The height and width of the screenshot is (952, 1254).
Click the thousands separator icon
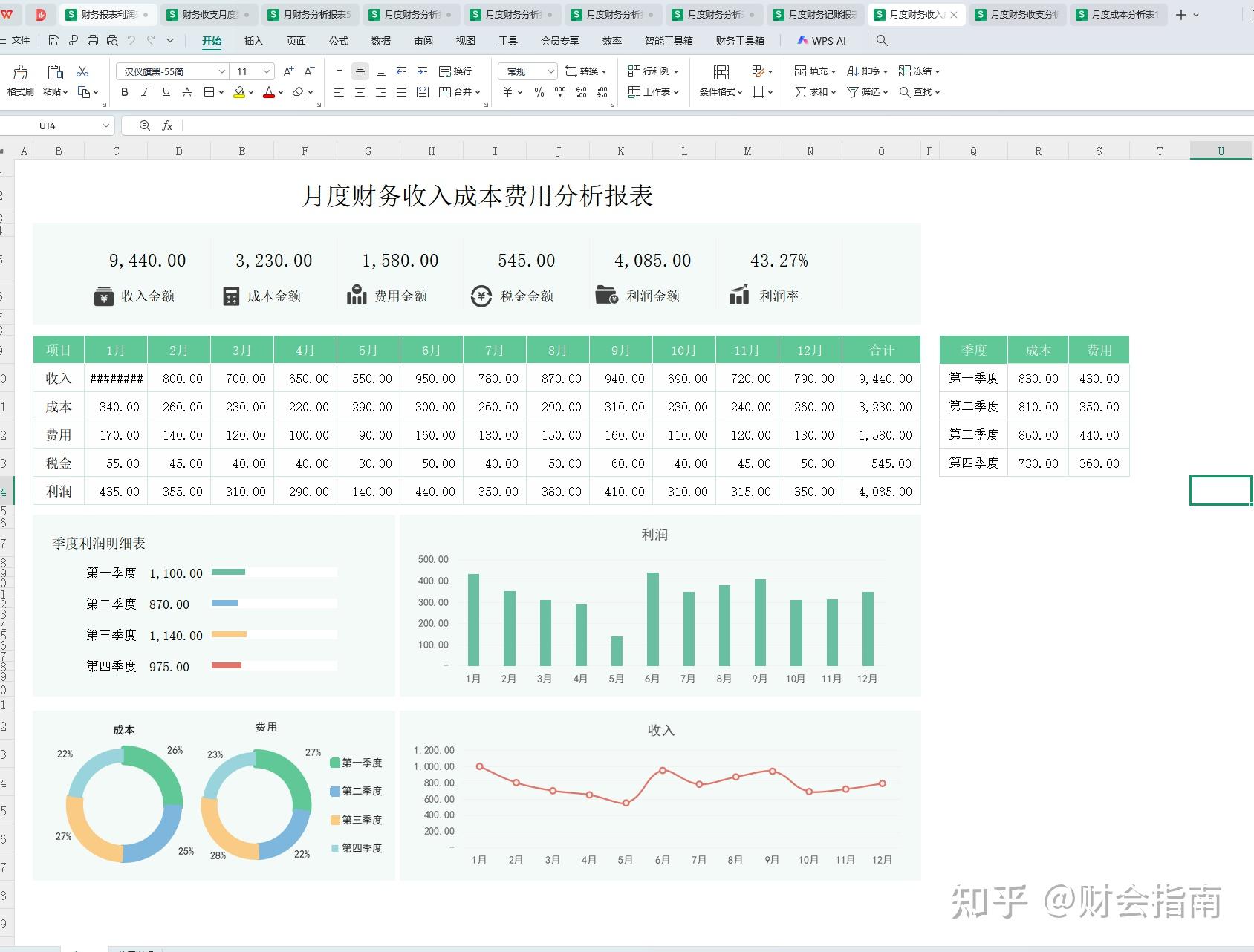click(x=560, y=92)
